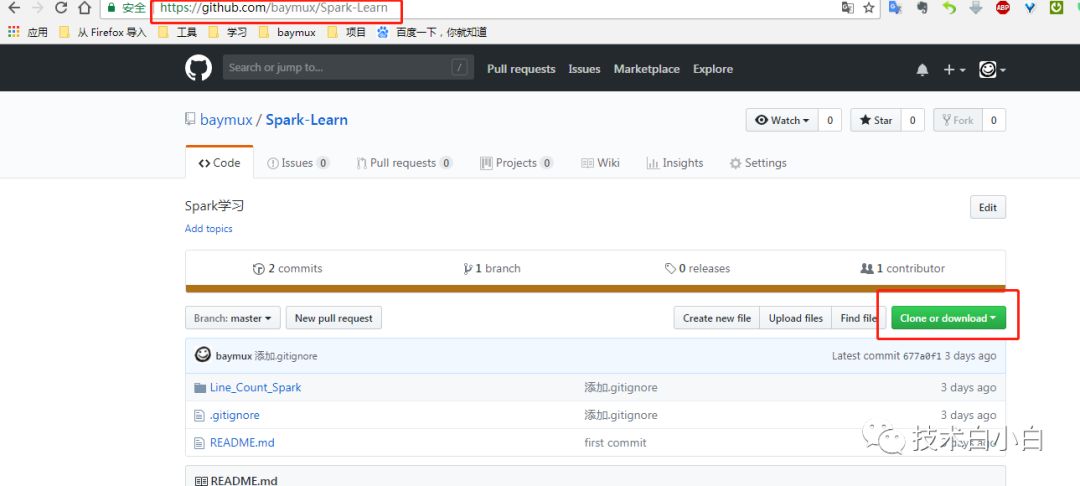Click the Find file button
This screenshot has height=486, width=1080.
[858, 318]
